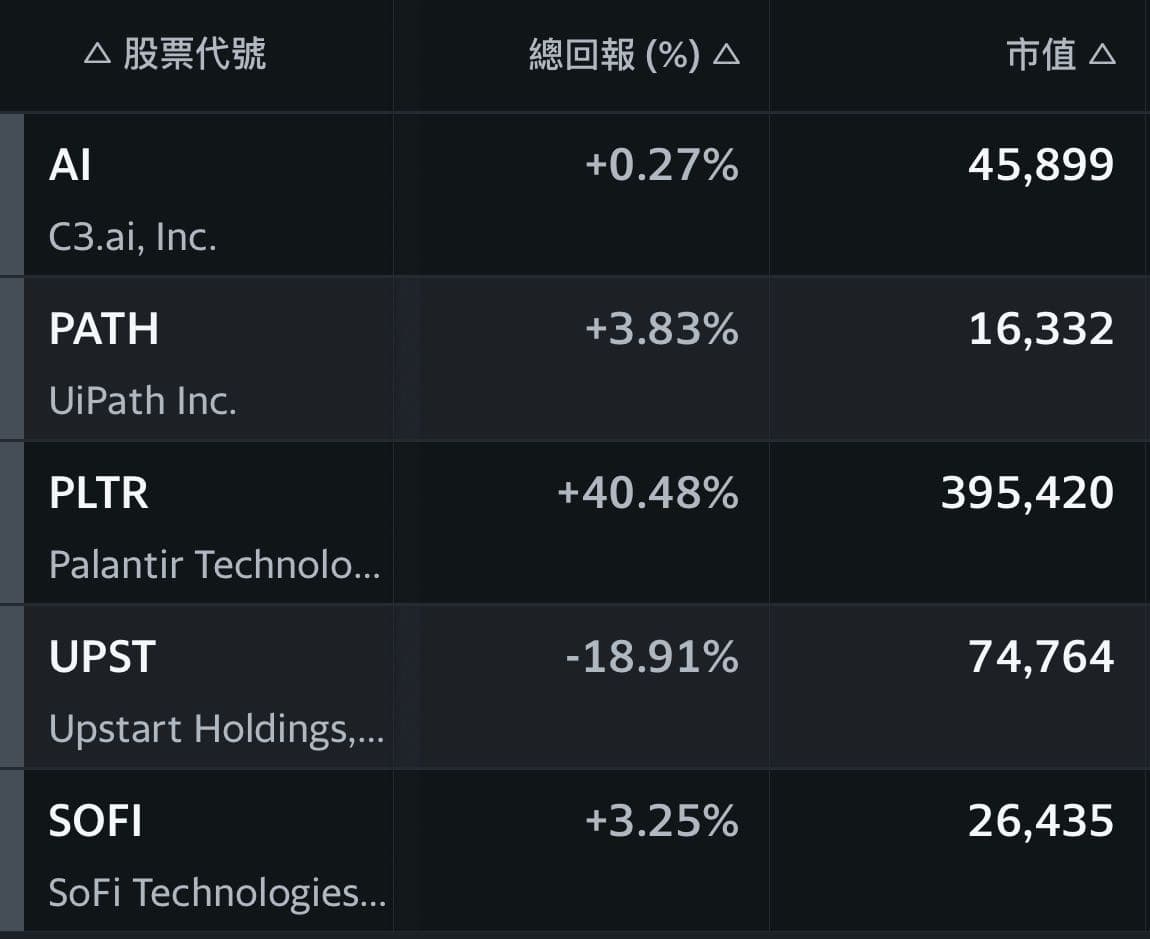Image resolution: width=1150 pixels, height=939 pixels.
Task: Click C3.ai, Inc. company name
Action: point(132,238)
